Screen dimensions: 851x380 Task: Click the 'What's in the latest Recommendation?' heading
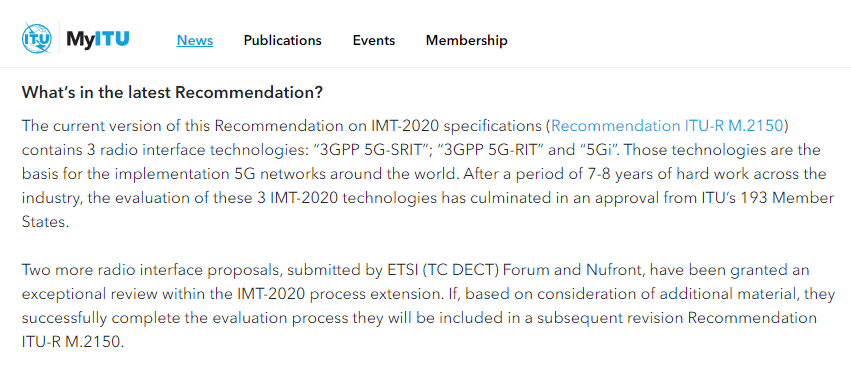[x=173, y=93]
